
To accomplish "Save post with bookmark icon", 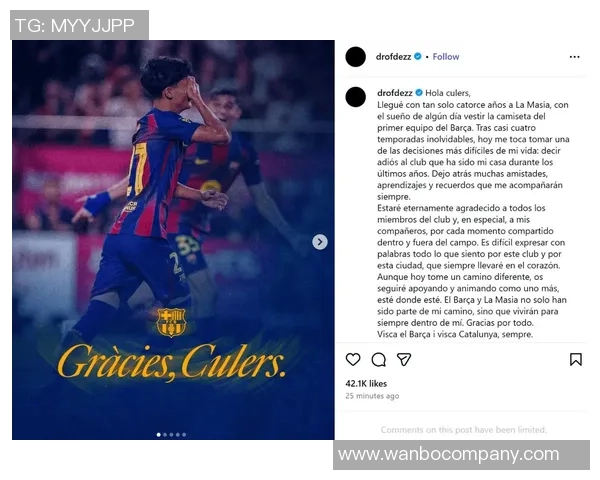I will coord(576,359).
